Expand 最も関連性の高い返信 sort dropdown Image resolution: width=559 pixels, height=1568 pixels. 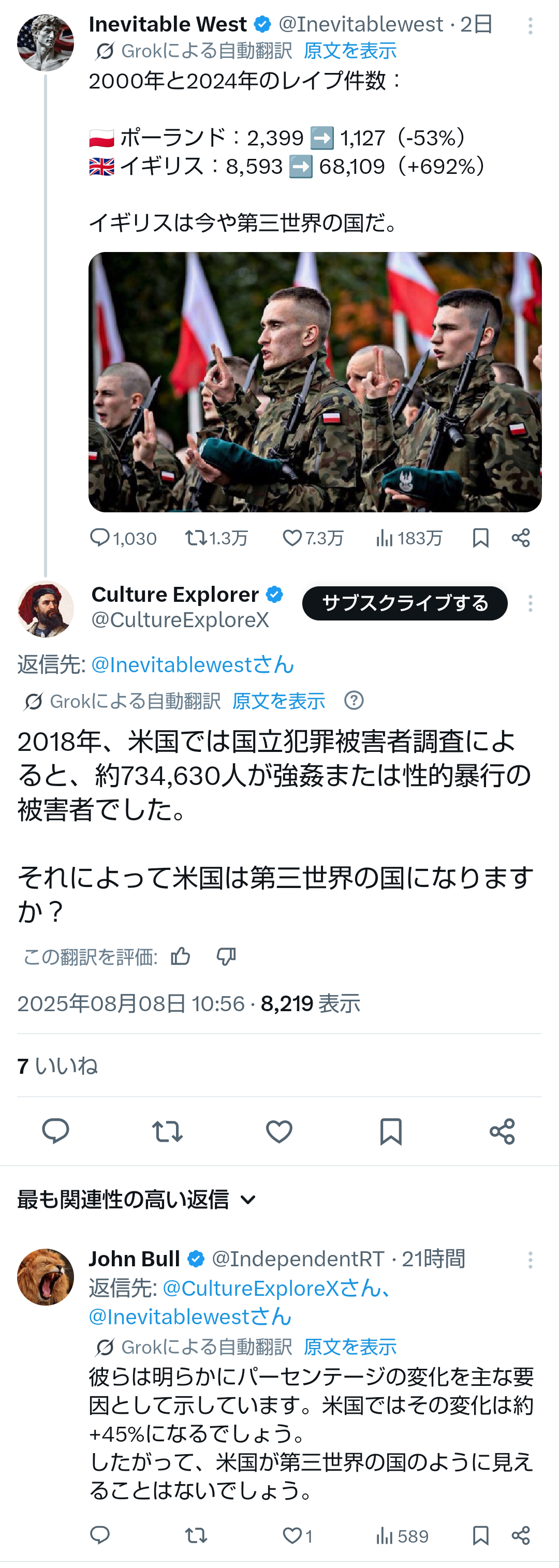click(137, 1200)
